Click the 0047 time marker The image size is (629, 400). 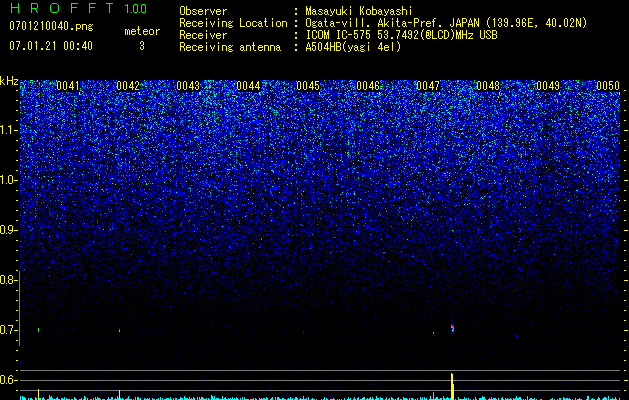(x=428, y=86)
